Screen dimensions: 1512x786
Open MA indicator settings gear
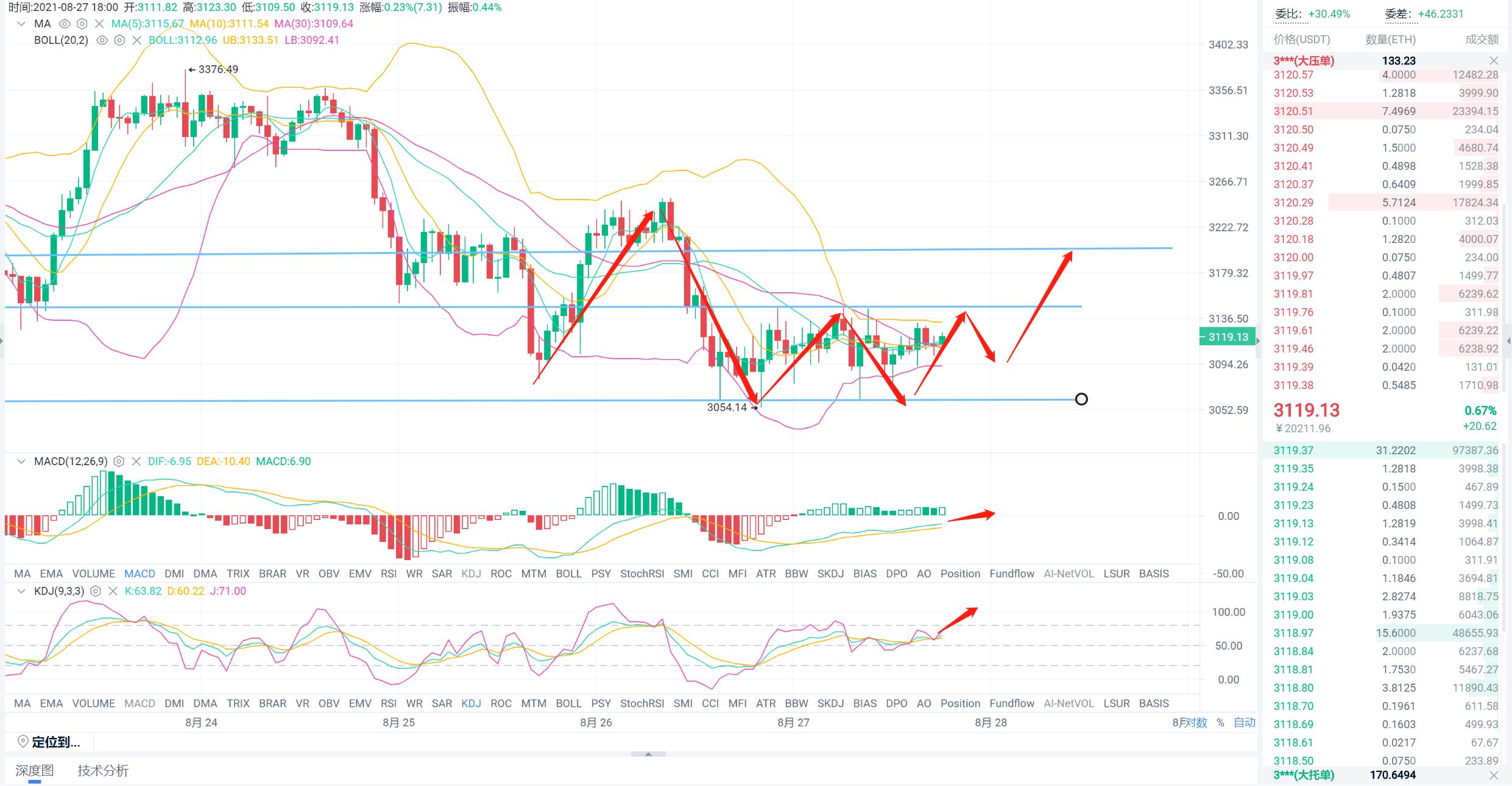click(x=82, y=24)
